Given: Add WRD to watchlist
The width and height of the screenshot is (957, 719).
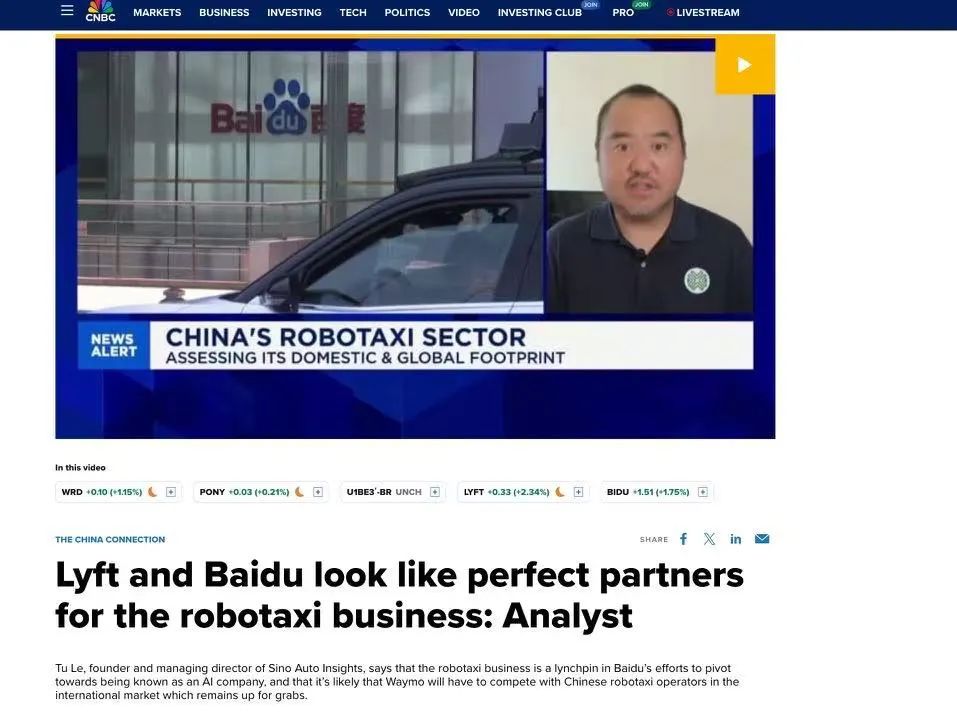Looking at the screenshot, I should pos(171,492).
